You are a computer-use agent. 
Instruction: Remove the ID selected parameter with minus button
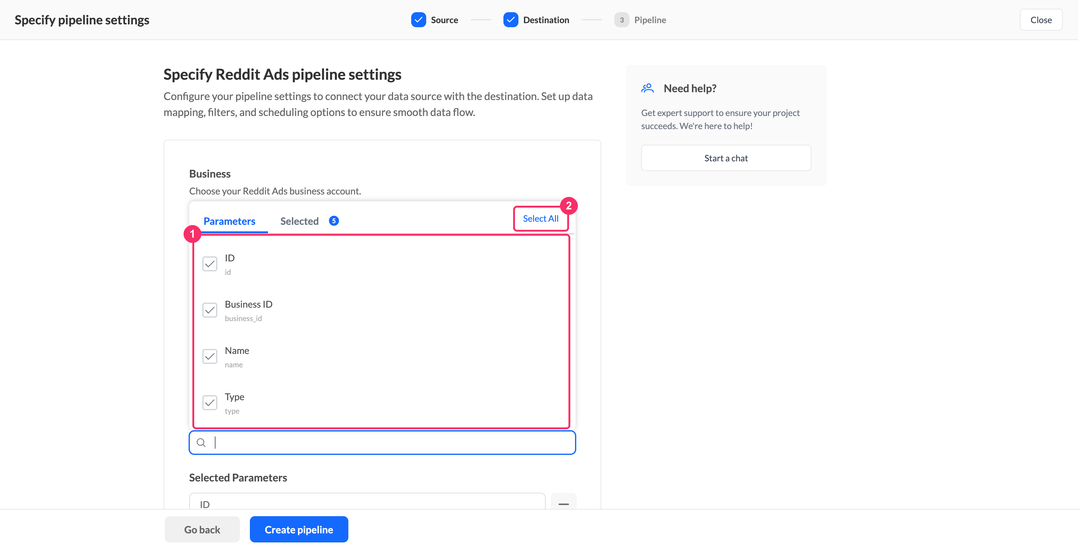click(x=563, y=504)
